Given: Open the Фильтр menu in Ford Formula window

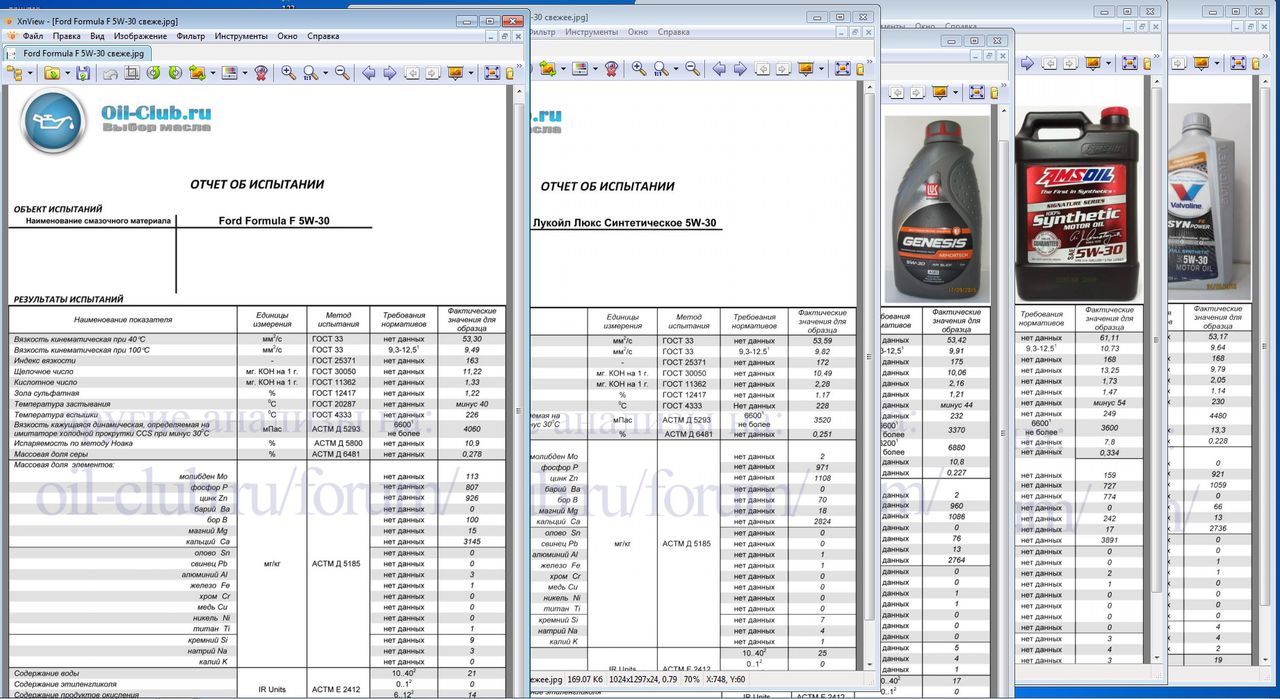Looking at the screenshot, I should (190, 36).
